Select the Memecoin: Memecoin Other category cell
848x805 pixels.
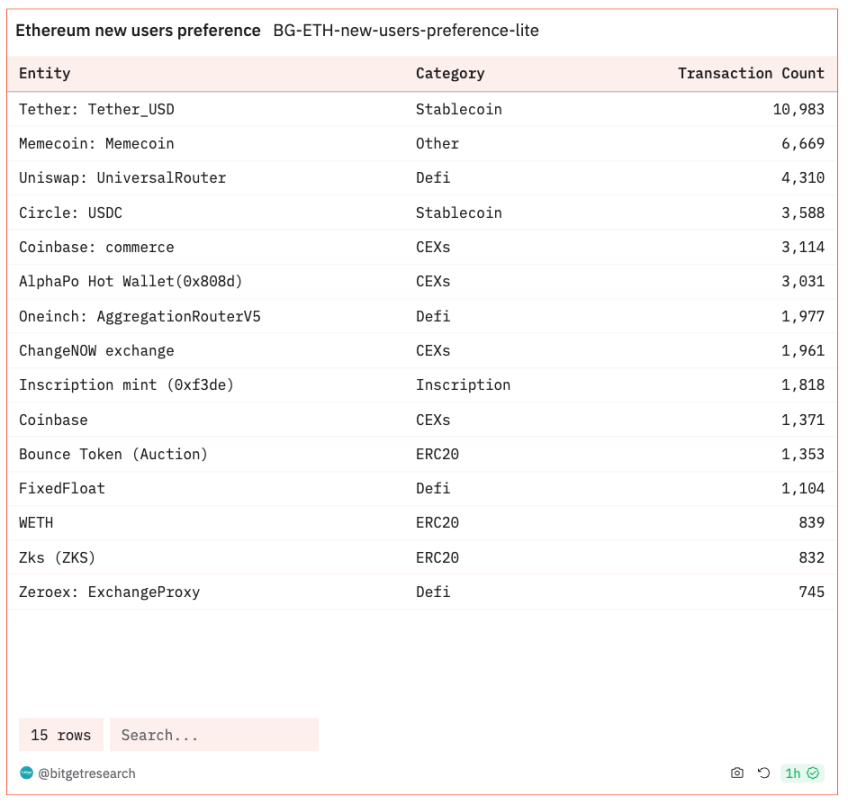tap(437, 144)
